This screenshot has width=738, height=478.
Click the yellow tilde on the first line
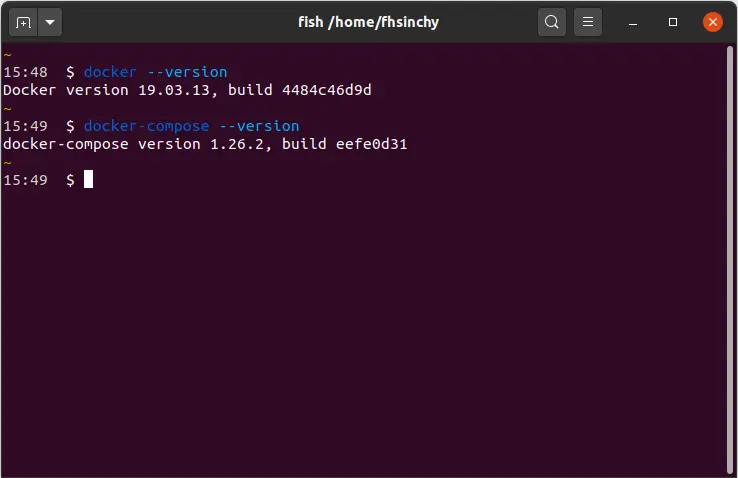pyautogui.click(x=8, y=55)
